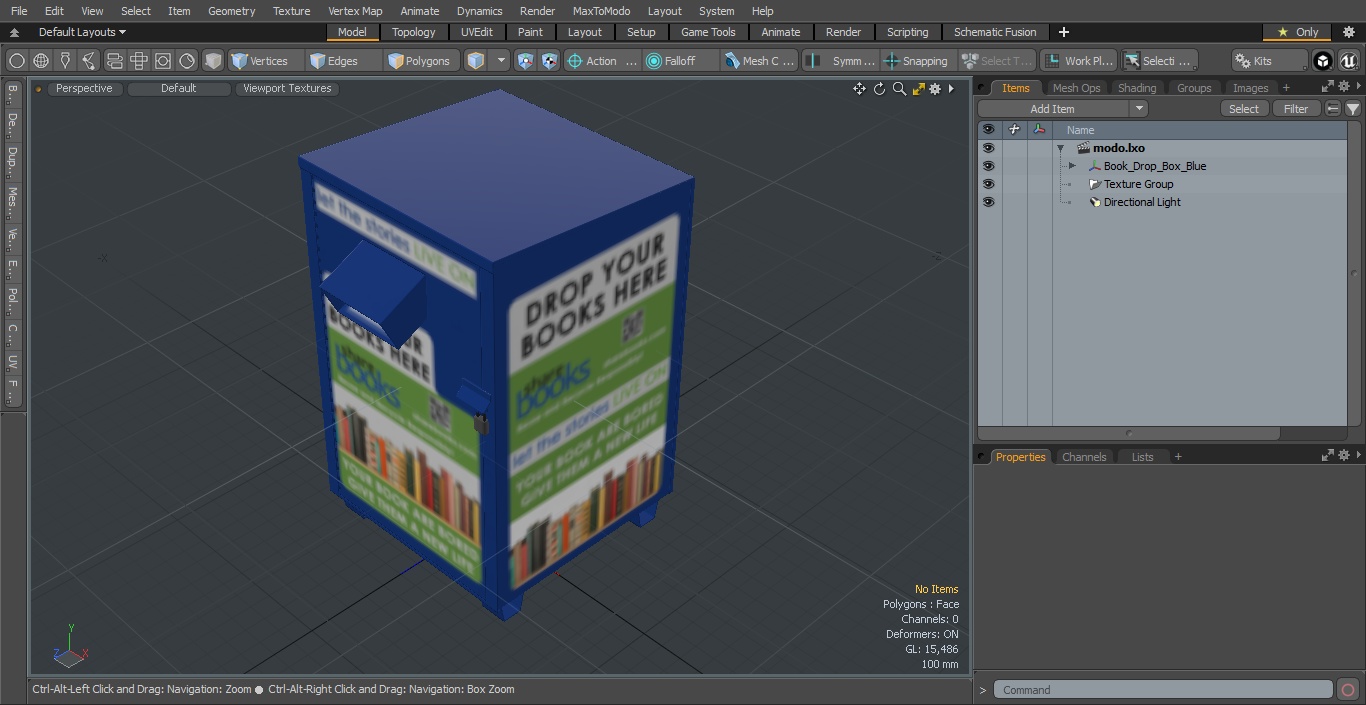This screenshot has height=705, width=1366.
Task: Open layout settings gear at top right
Action: (x=1348, y=32)
